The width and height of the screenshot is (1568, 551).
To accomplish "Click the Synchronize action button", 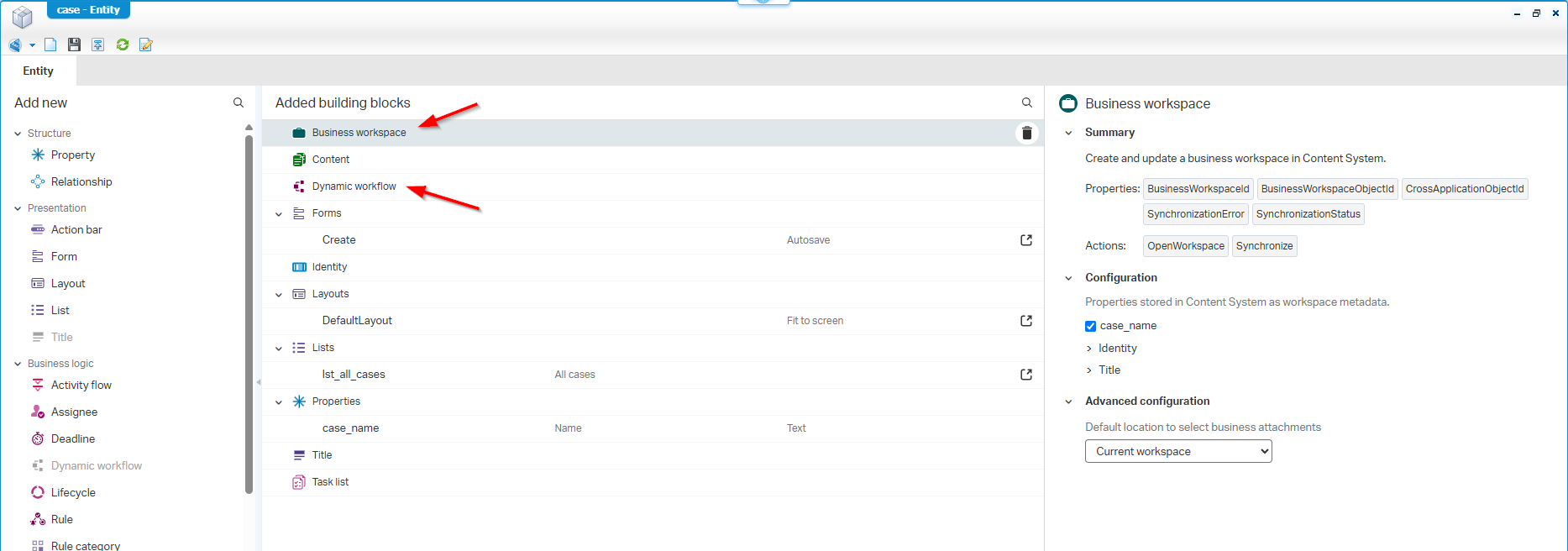I will (x=1263, y=246).
